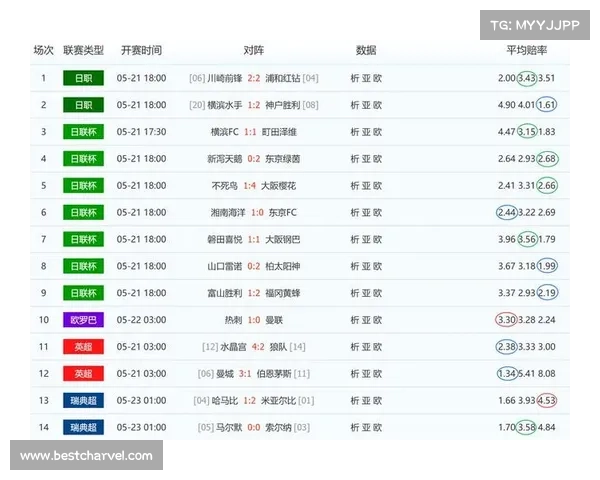The height and width of the screenshot is (480, 600).
Task: Select the 瑞典超 badge in the 马尔默 row
Action: (x=83, y=427)
